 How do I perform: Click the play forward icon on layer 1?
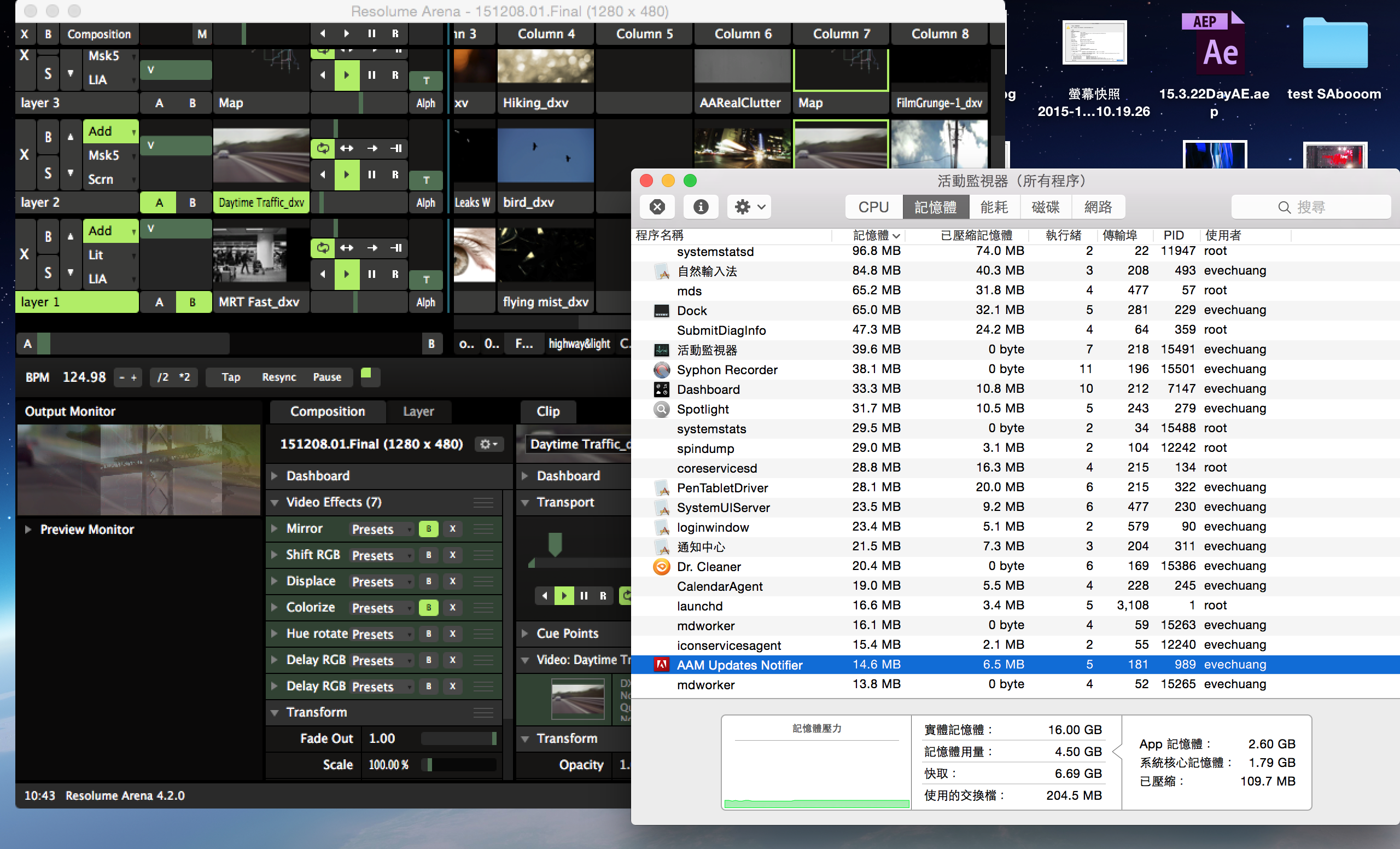pos(346,275)
